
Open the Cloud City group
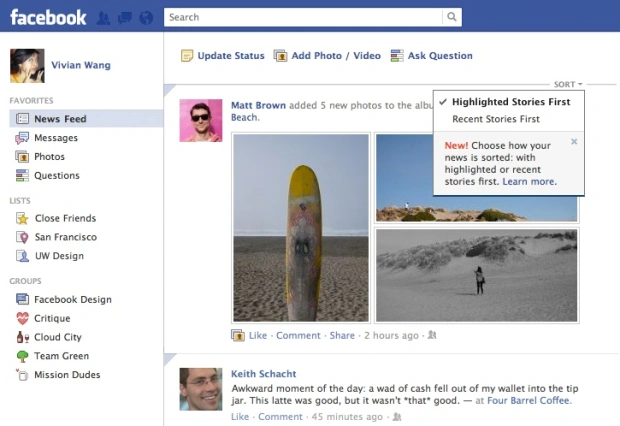[x=58, y=337]
